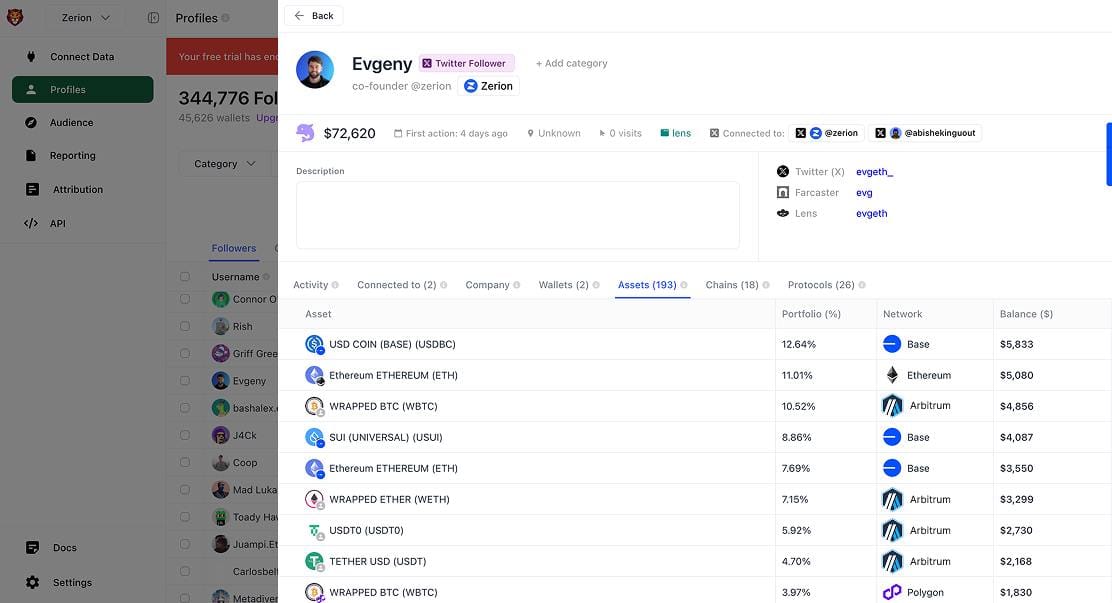Click the Reporting sidebar icon
The width and height of the screenshot is (1112, 603).
click(32, 156)
